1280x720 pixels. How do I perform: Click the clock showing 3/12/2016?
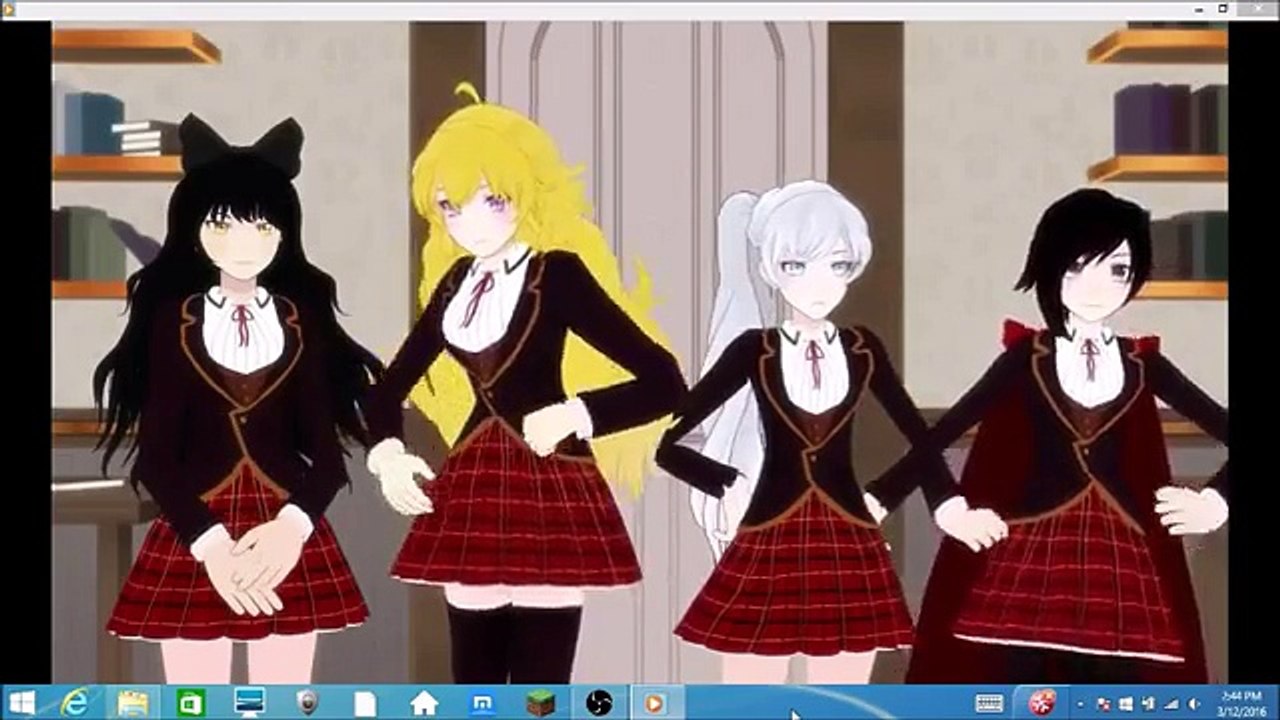1241,703
